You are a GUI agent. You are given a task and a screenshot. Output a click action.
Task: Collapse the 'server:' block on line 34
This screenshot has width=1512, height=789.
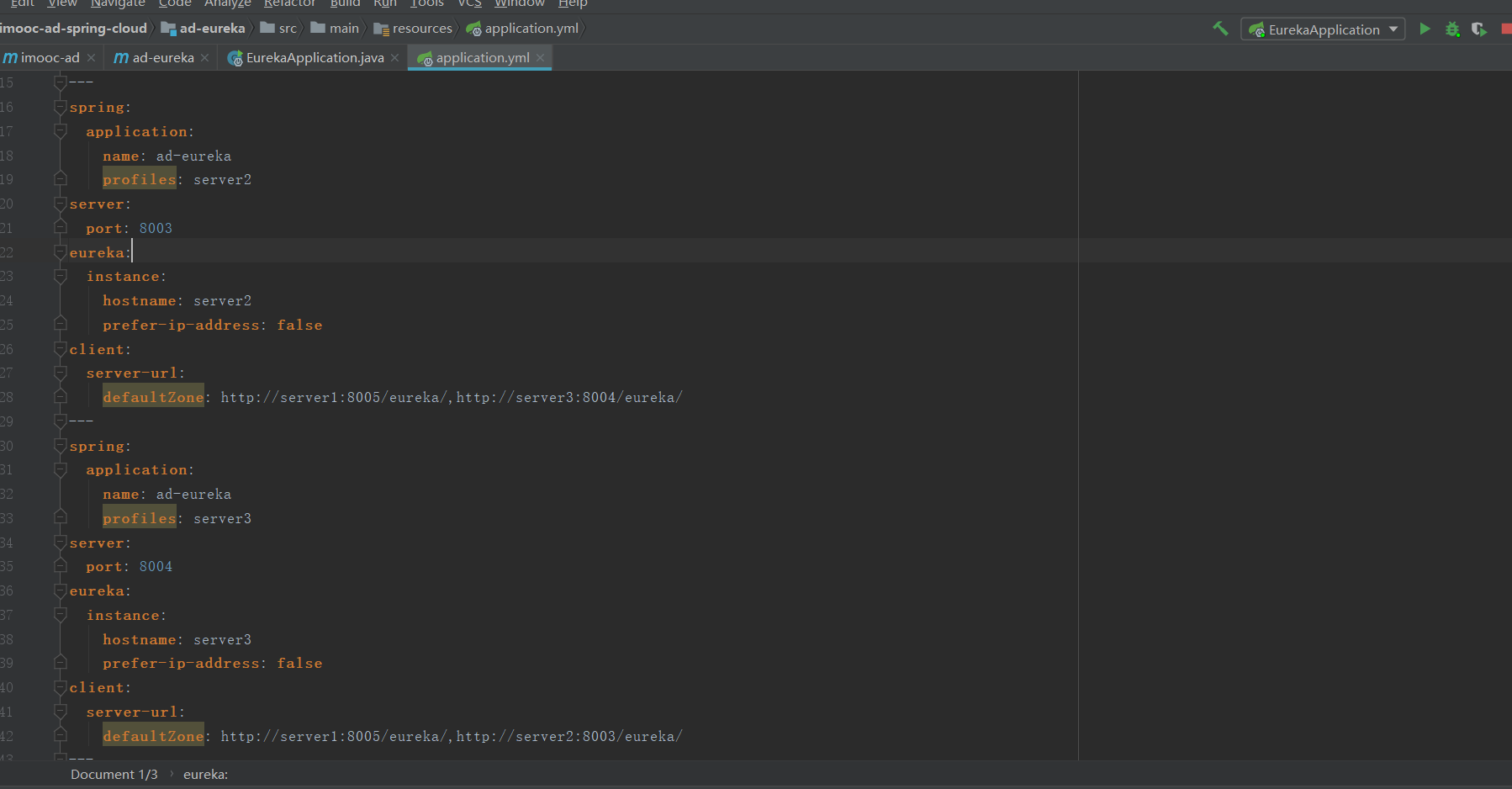tap(61, 543)
